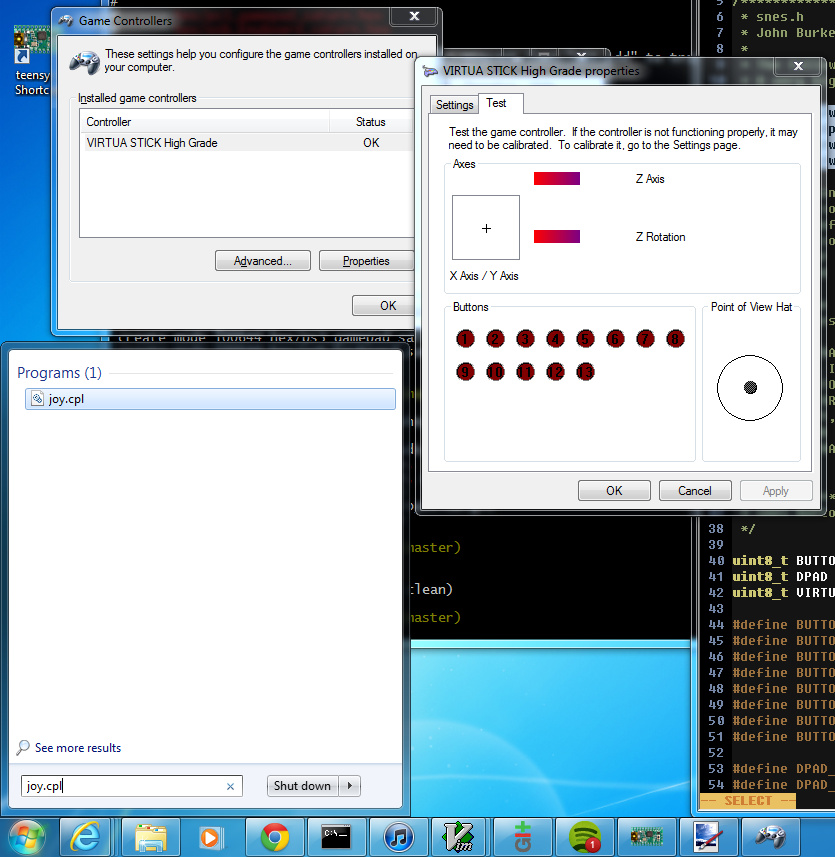Open iTunes from the taskbar
835x857 pixels.
point(398,837)
